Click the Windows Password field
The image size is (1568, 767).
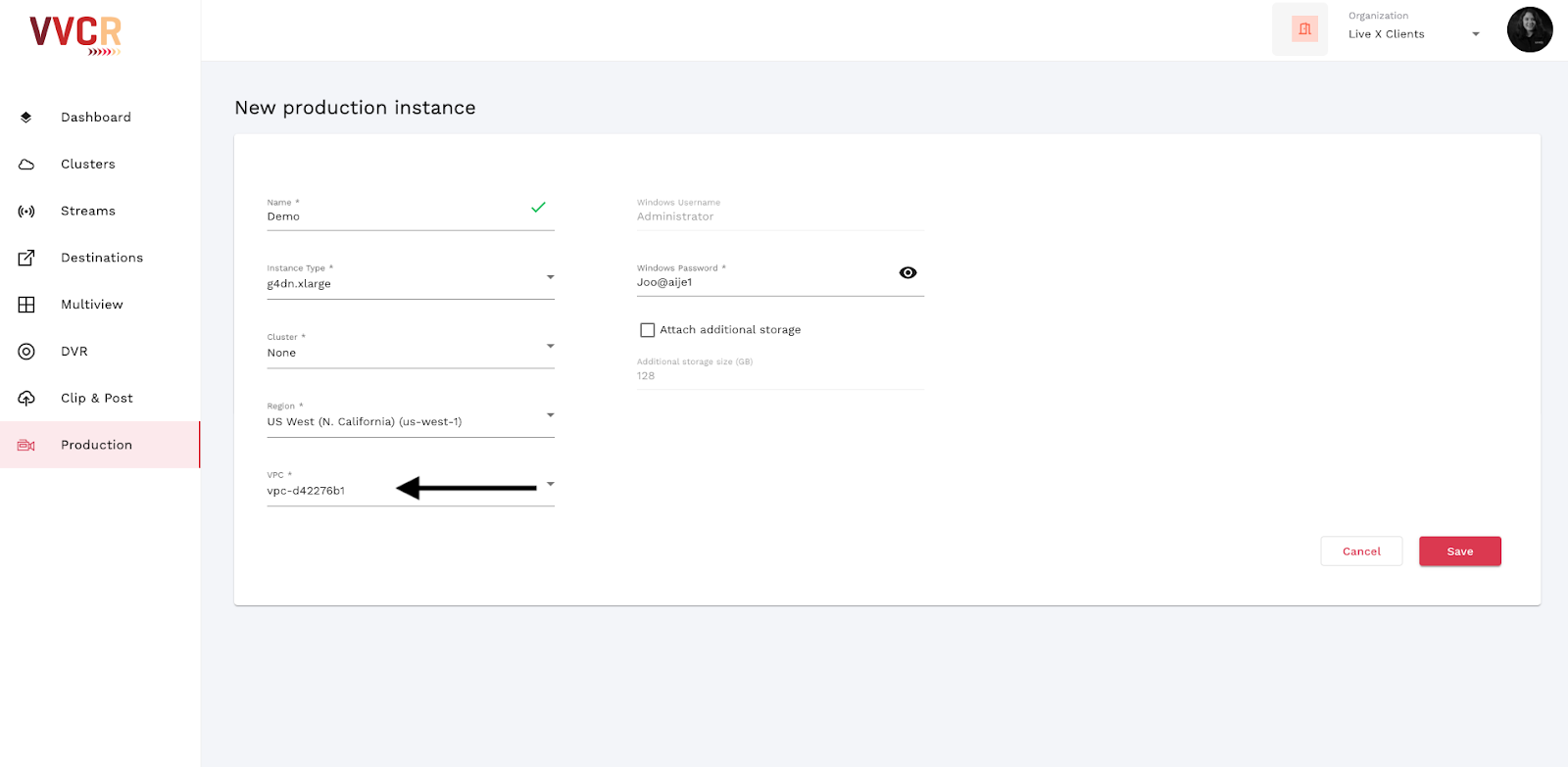[780, 279]
